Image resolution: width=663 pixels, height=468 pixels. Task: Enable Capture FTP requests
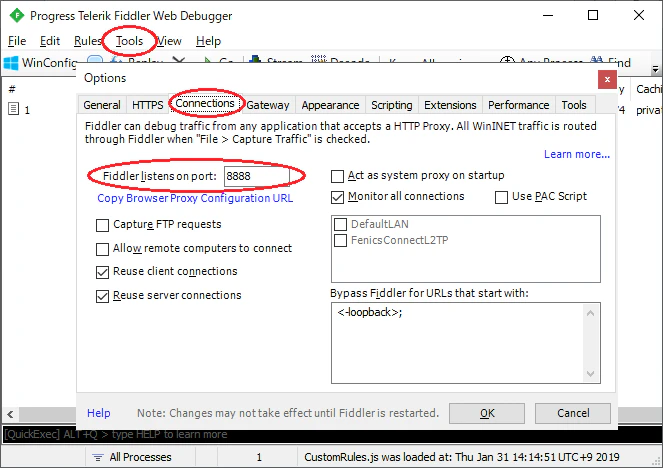(x=102, y=225)
